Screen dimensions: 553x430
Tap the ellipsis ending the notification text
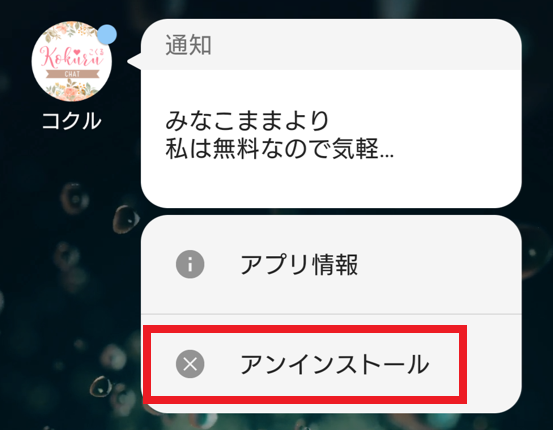click(x=387, y=155)
